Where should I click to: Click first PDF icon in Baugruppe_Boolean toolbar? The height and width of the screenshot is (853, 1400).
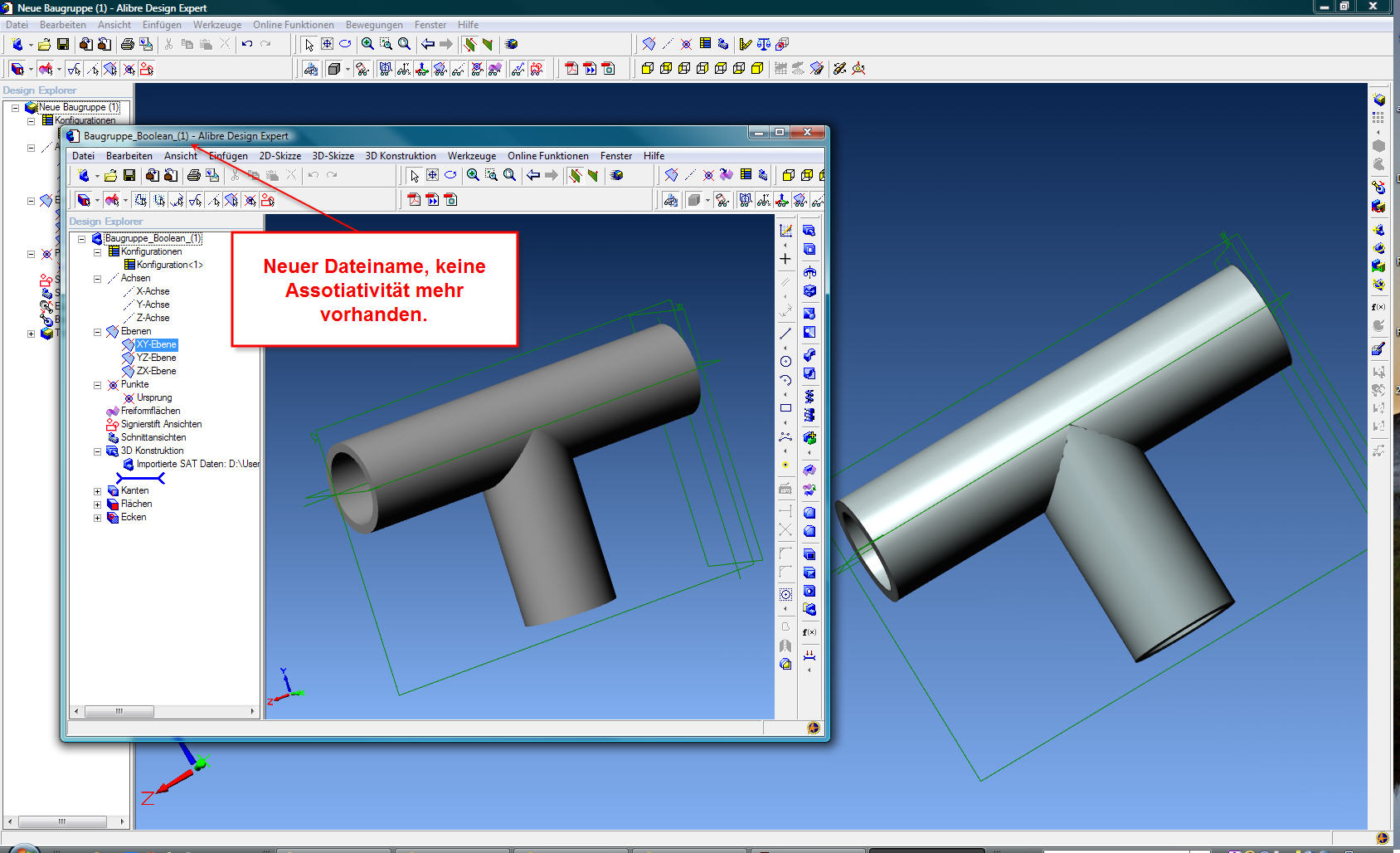pos(415,199)
